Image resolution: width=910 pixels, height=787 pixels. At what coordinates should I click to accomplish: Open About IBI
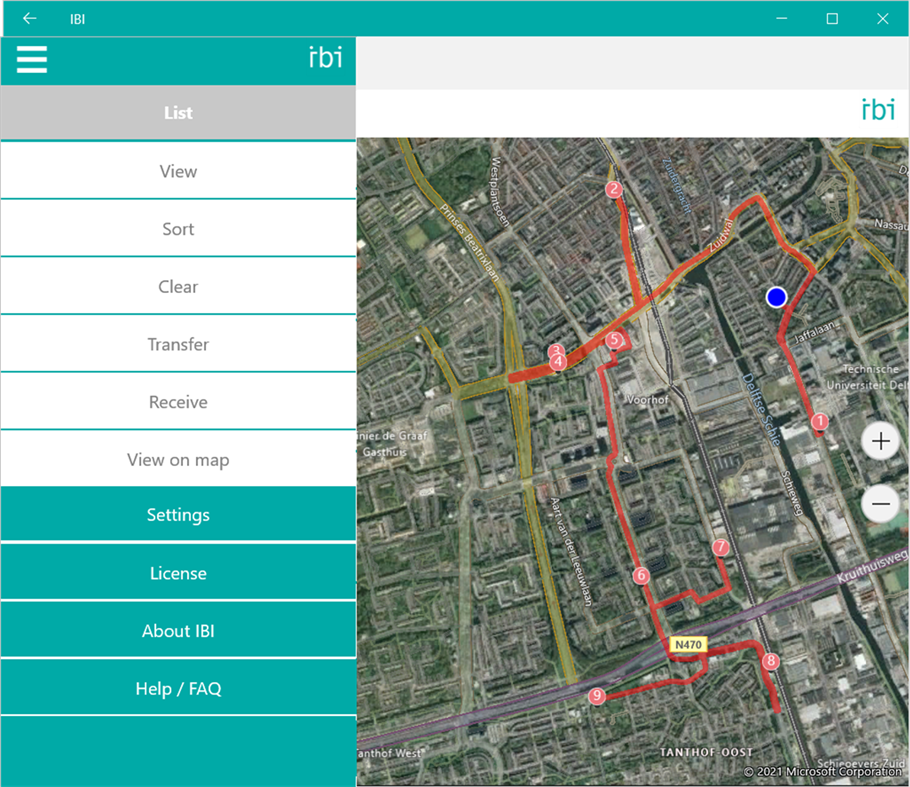click(x=178, y=630)
